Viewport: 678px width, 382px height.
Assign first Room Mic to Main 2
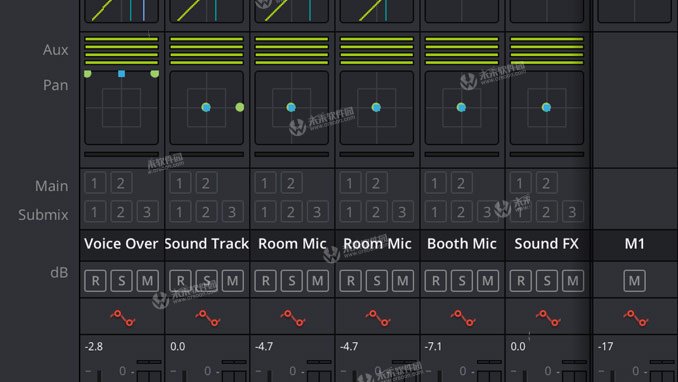[291, 183]
